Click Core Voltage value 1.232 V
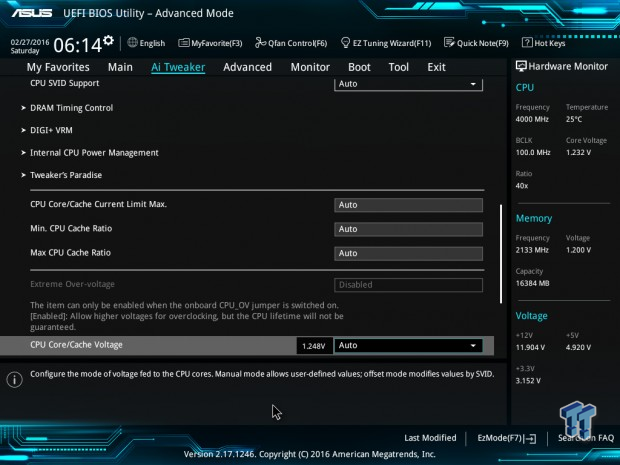This screenshot has height=465, width=620. (578, 152)
